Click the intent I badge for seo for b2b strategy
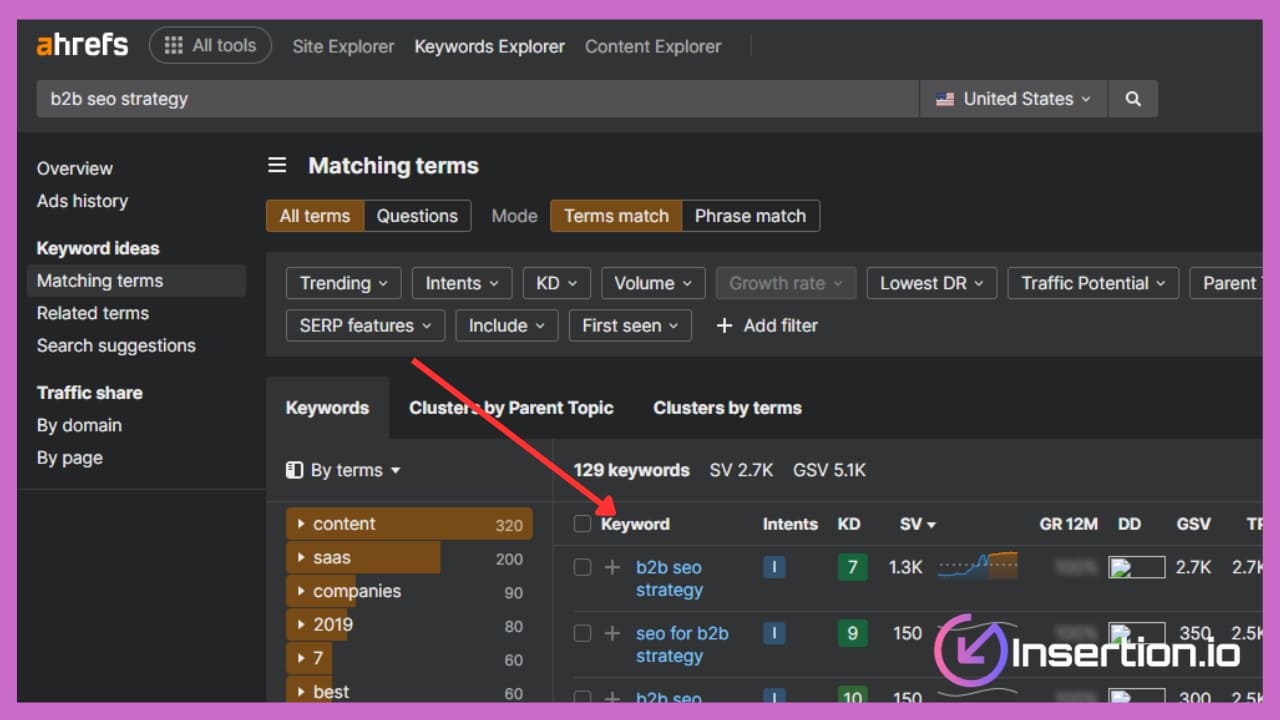This screenshot has width=1280, height=720. [x=773, y=633]
